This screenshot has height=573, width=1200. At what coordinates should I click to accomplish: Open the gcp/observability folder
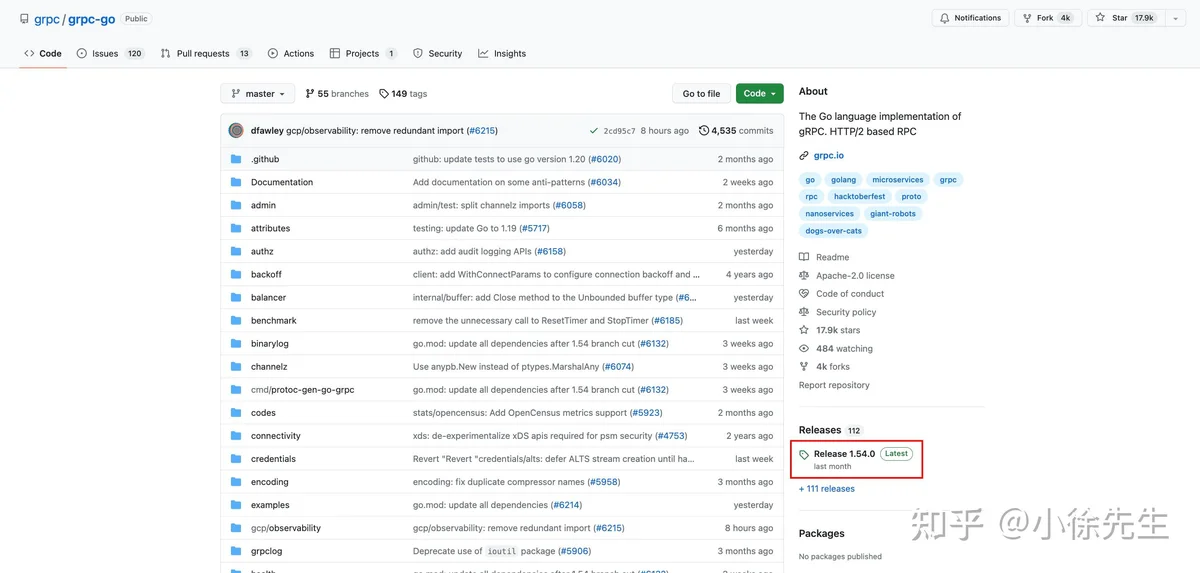pos(286,527)
